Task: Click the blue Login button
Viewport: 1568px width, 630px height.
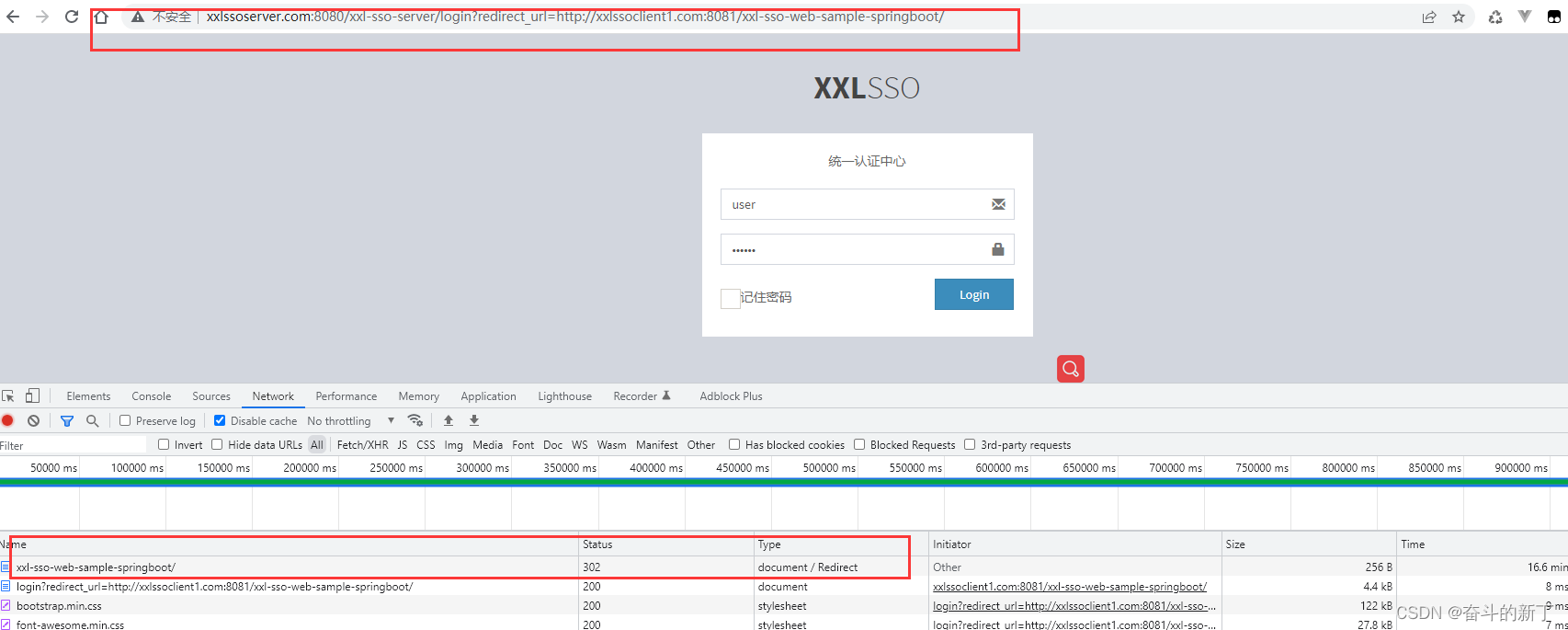Action: (x=974, y=294)
